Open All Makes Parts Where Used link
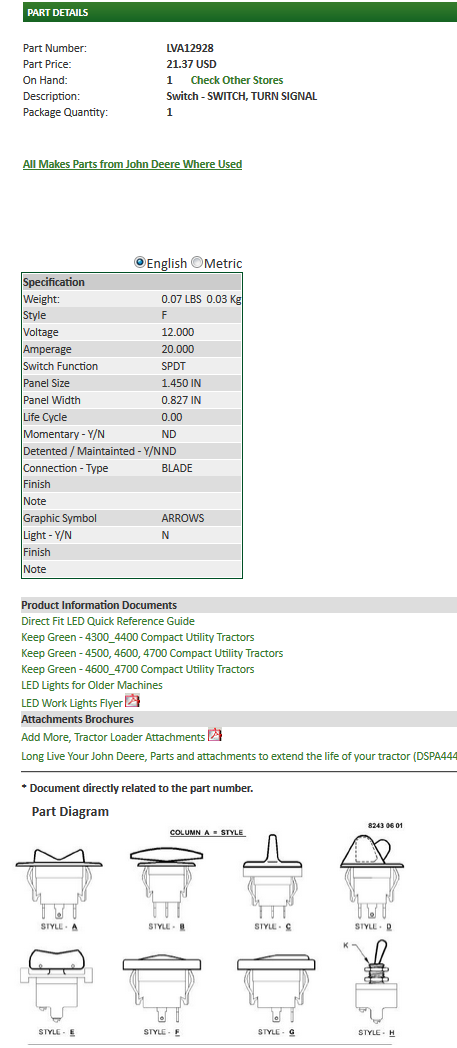 [132, 164]
